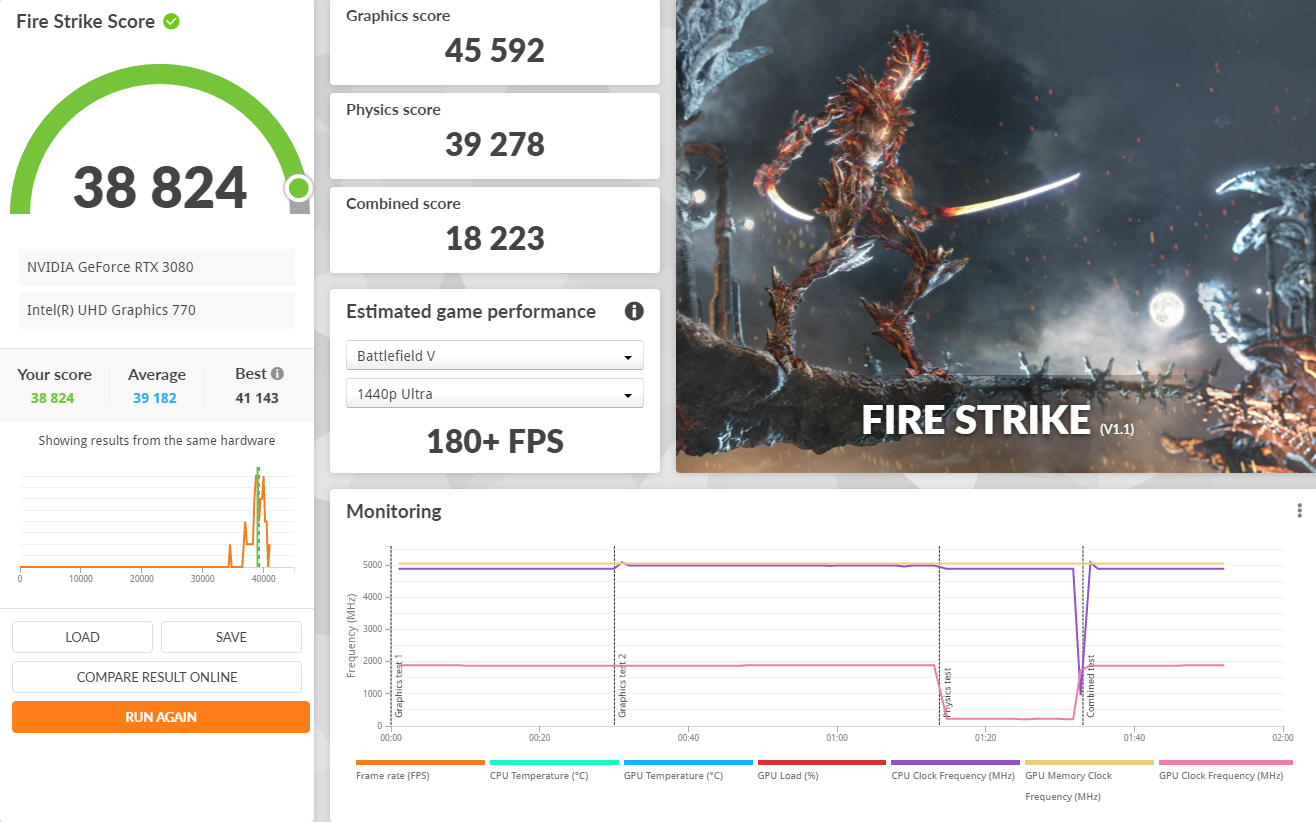
Task: Click the Fire Strike benchmark preview image
Action: (996, 236)
